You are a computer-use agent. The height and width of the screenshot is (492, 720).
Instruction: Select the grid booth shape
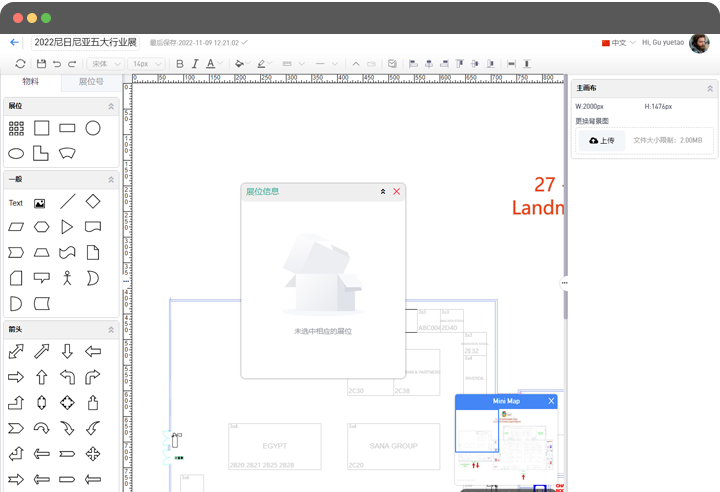tap(16, 128)
